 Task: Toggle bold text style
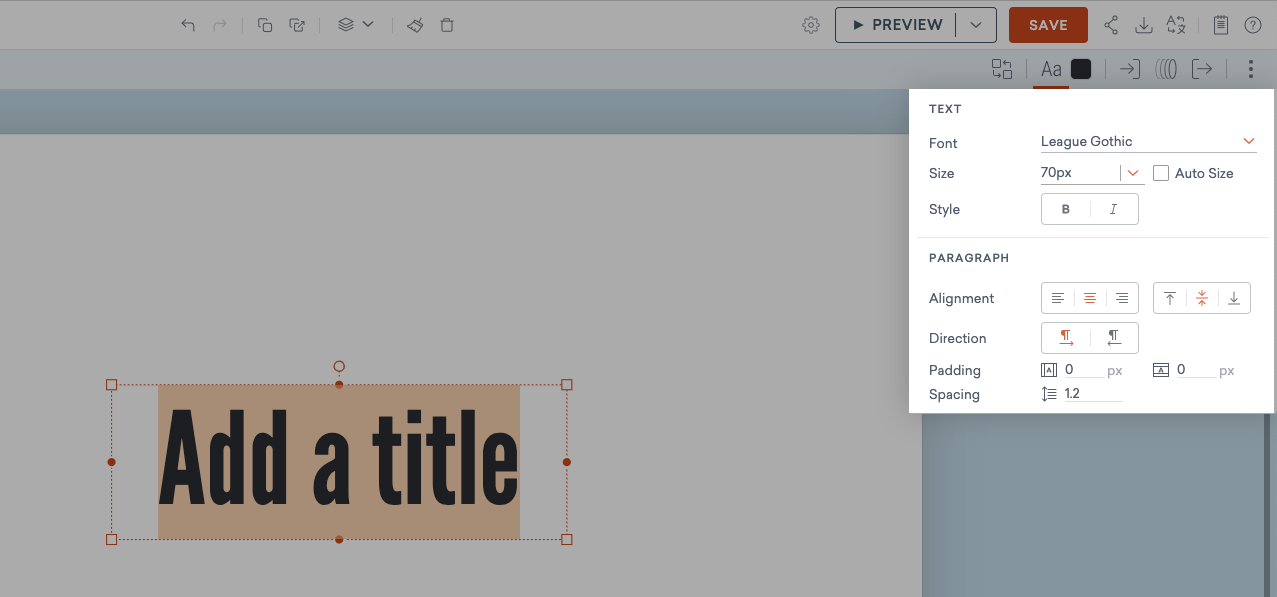[1065, 208]
